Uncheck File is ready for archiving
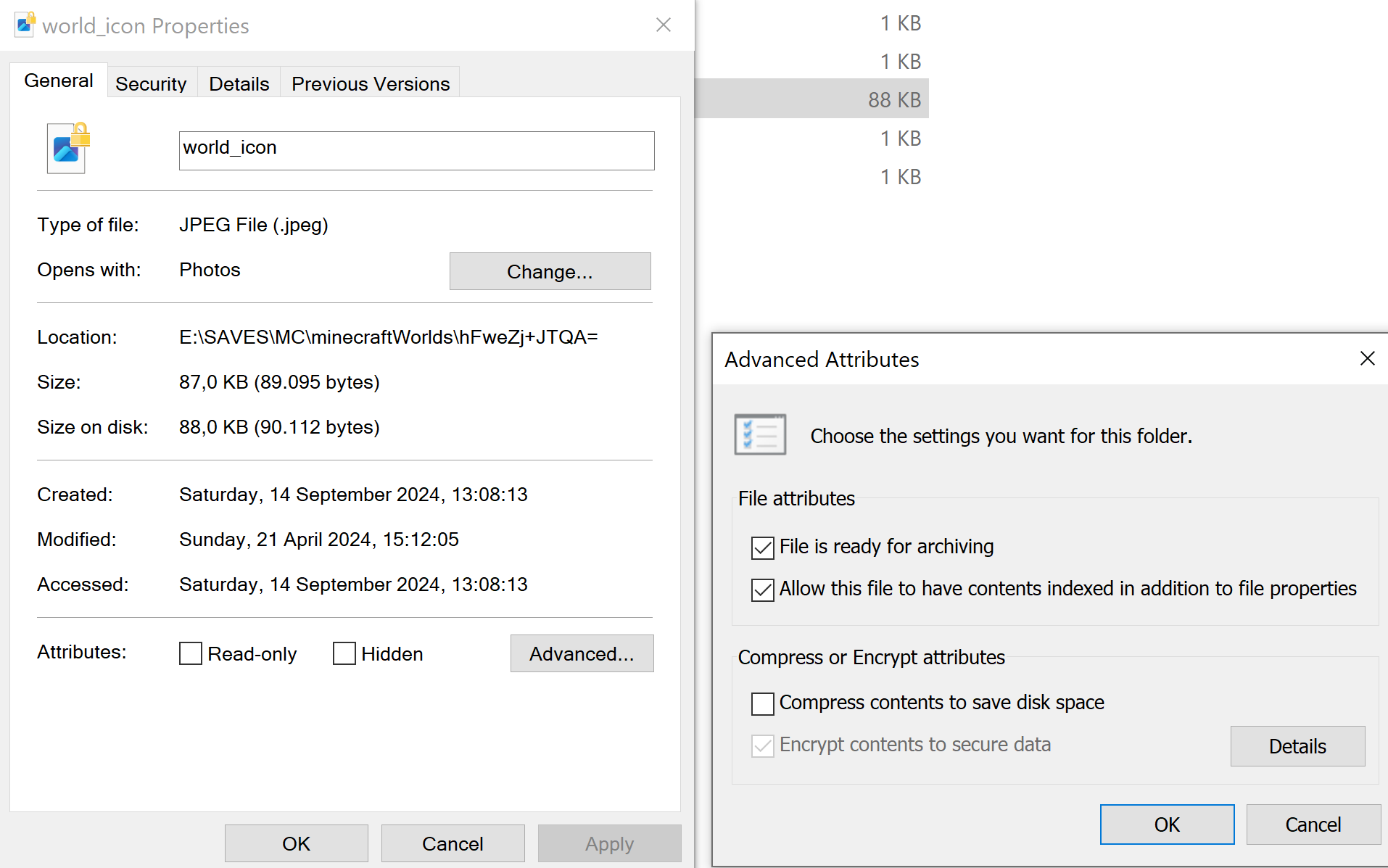This screenshot has height=868, width=1388. tap(763, 547)
